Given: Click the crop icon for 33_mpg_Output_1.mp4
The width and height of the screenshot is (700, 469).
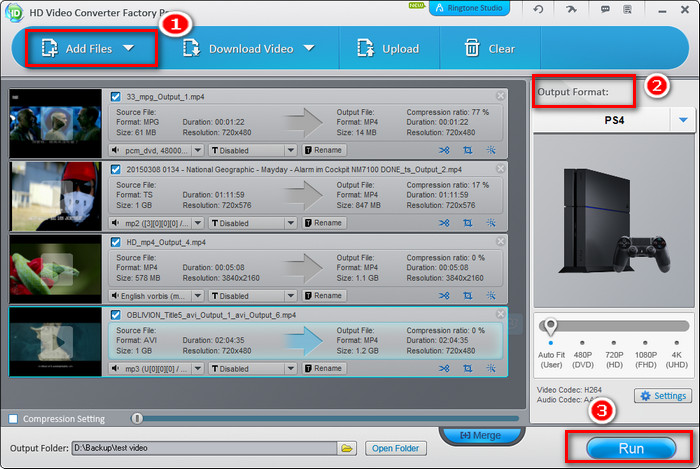Looking at the screenshot, I should coord(467,150).
